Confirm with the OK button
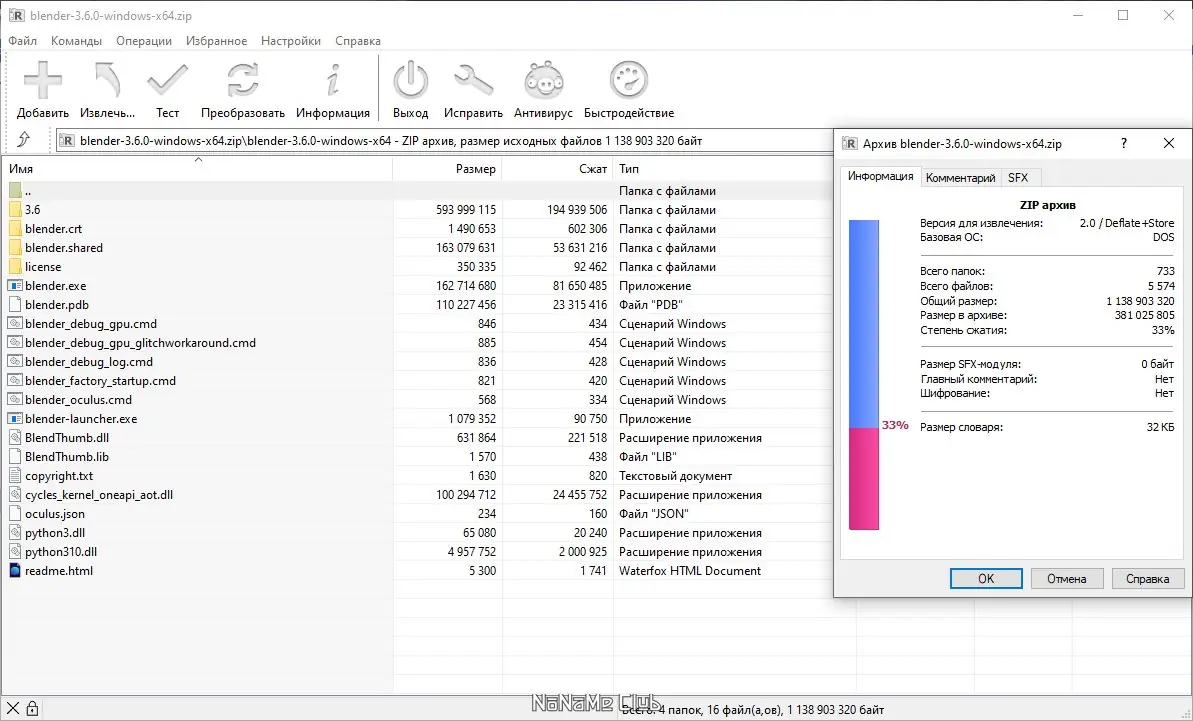 [x=986, y=579]
